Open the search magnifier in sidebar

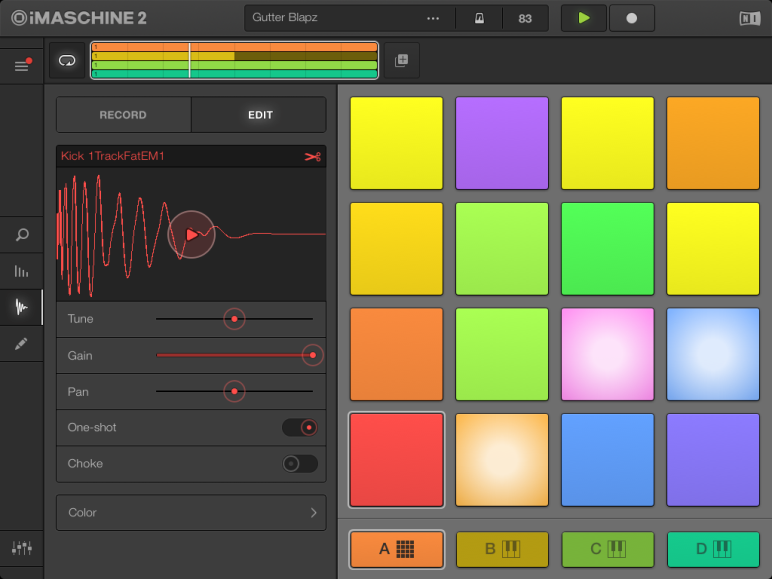[x=22, y=235]
